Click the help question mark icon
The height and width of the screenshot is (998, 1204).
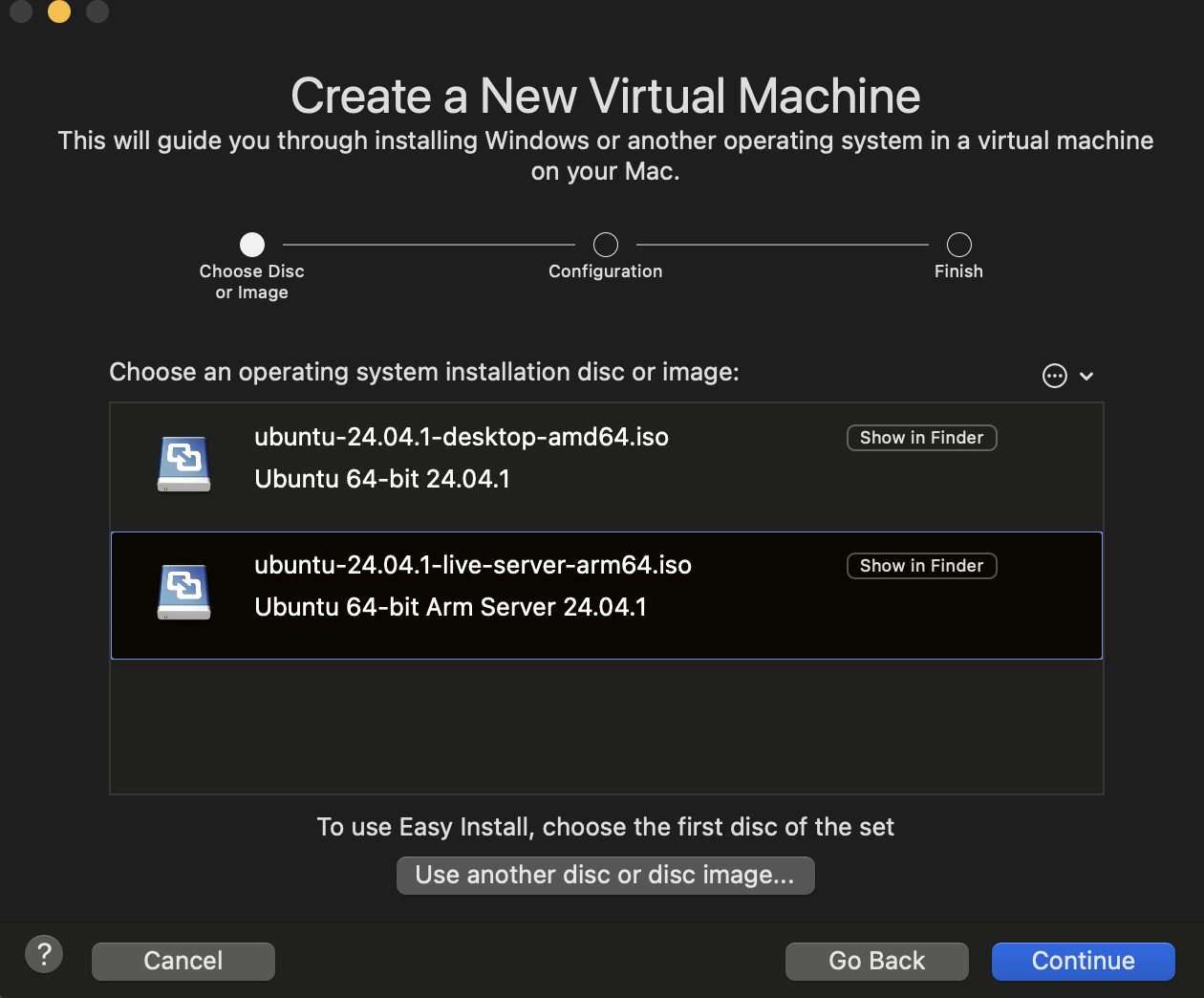pos(44,953)
